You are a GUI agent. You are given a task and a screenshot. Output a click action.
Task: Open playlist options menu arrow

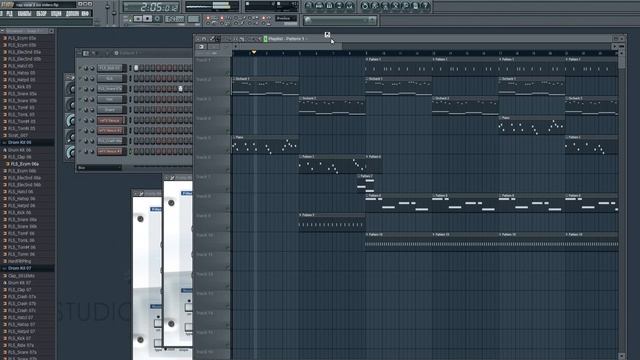[198, 39]
